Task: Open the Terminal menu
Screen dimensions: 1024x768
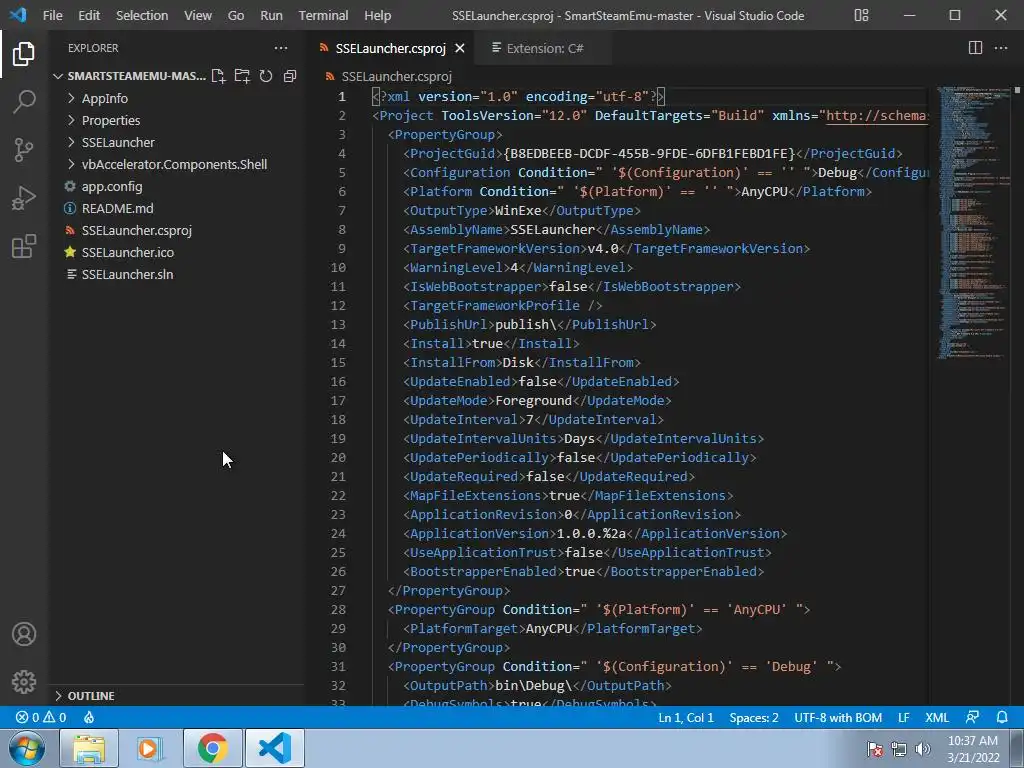Action: pos(323,15)
